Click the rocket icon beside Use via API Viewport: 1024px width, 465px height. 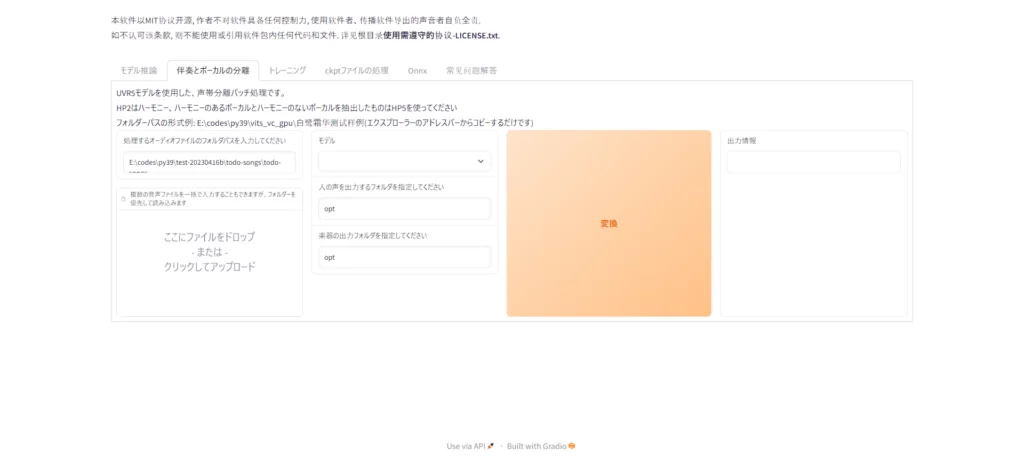coord(491,446)
